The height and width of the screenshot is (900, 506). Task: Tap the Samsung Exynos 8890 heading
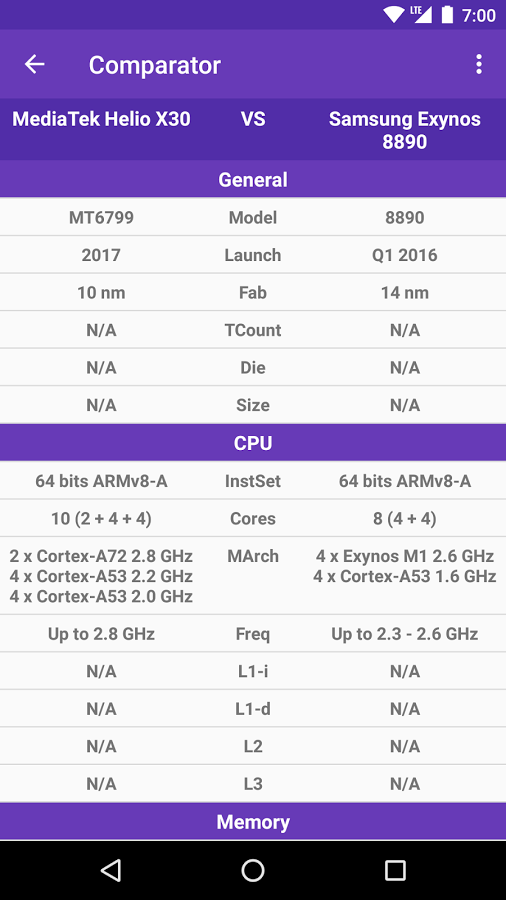[404, 130]
